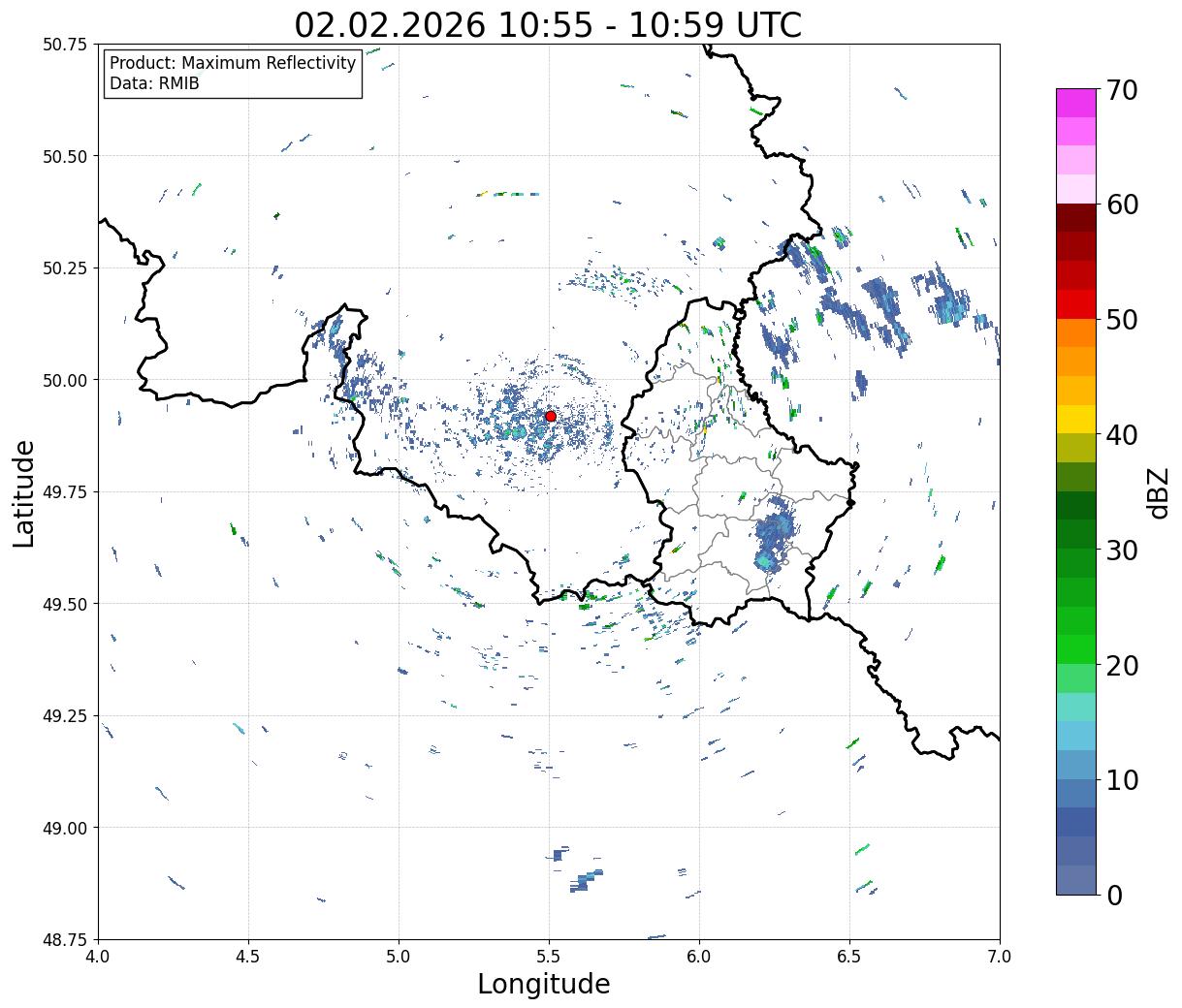Click the latitude tick label 48.75

(65, 939)
